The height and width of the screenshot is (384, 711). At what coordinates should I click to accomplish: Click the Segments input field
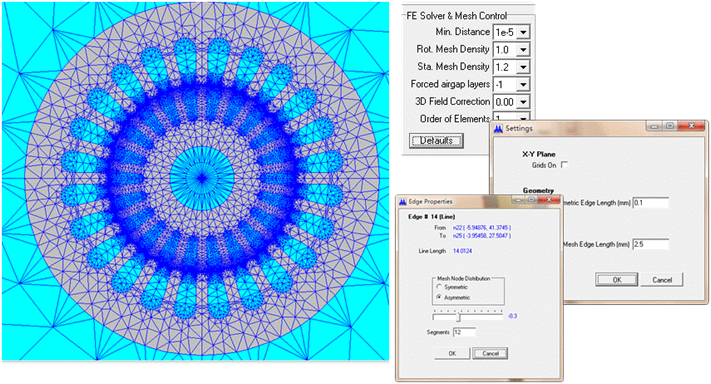[x=464, y=332]
